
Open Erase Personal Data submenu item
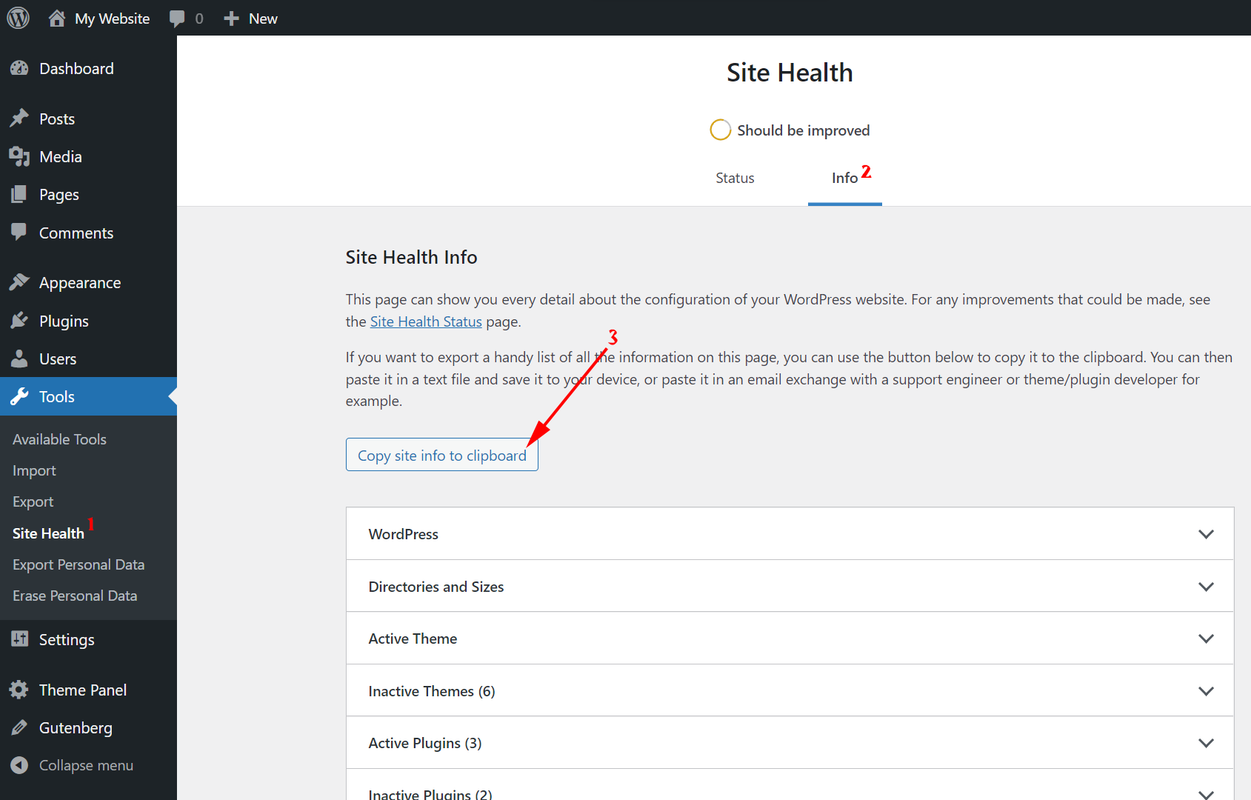click(75, 595)
